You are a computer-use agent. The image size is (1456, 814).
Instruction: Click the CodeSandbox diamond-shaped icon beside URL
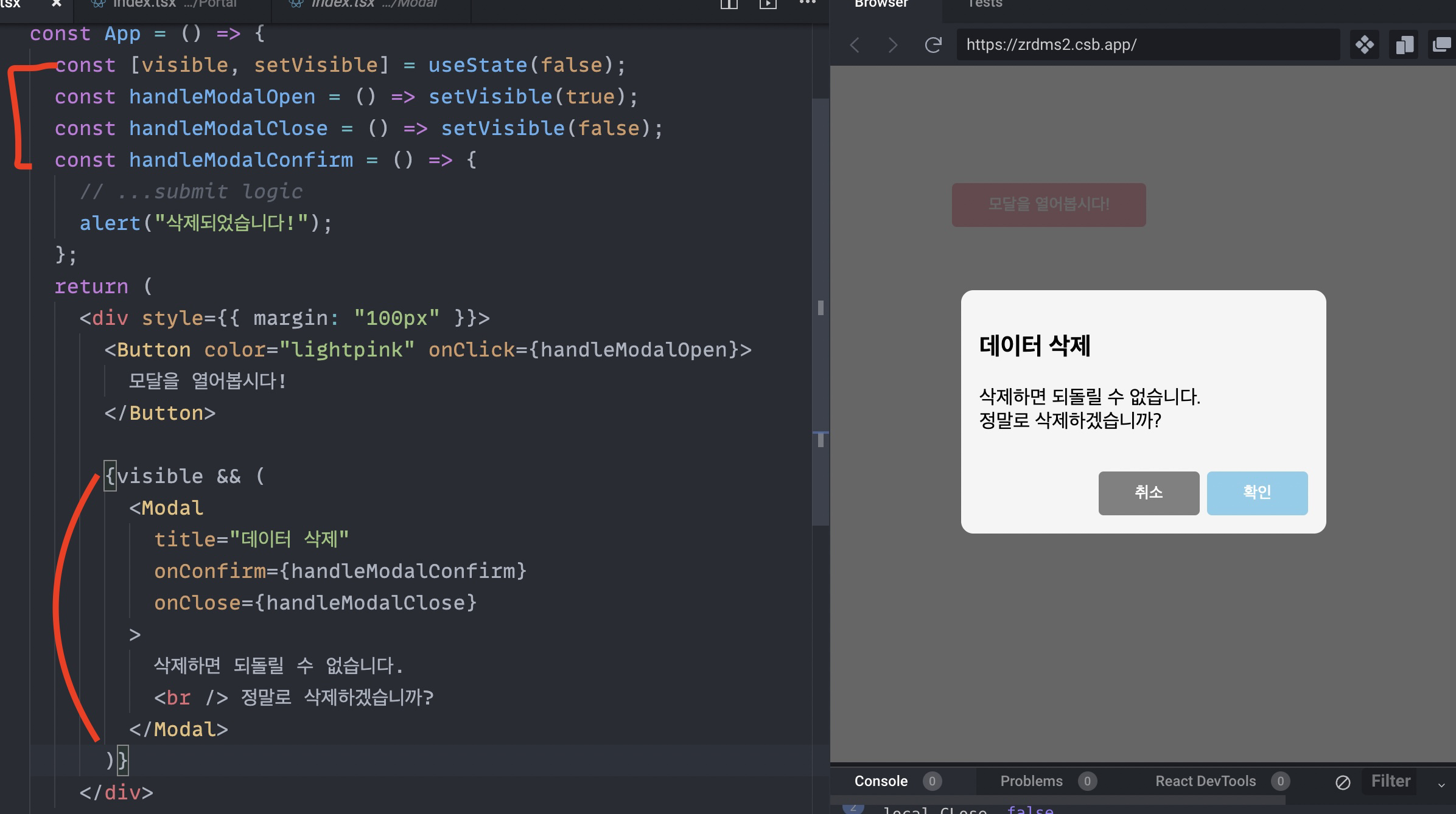point(1364,45)
